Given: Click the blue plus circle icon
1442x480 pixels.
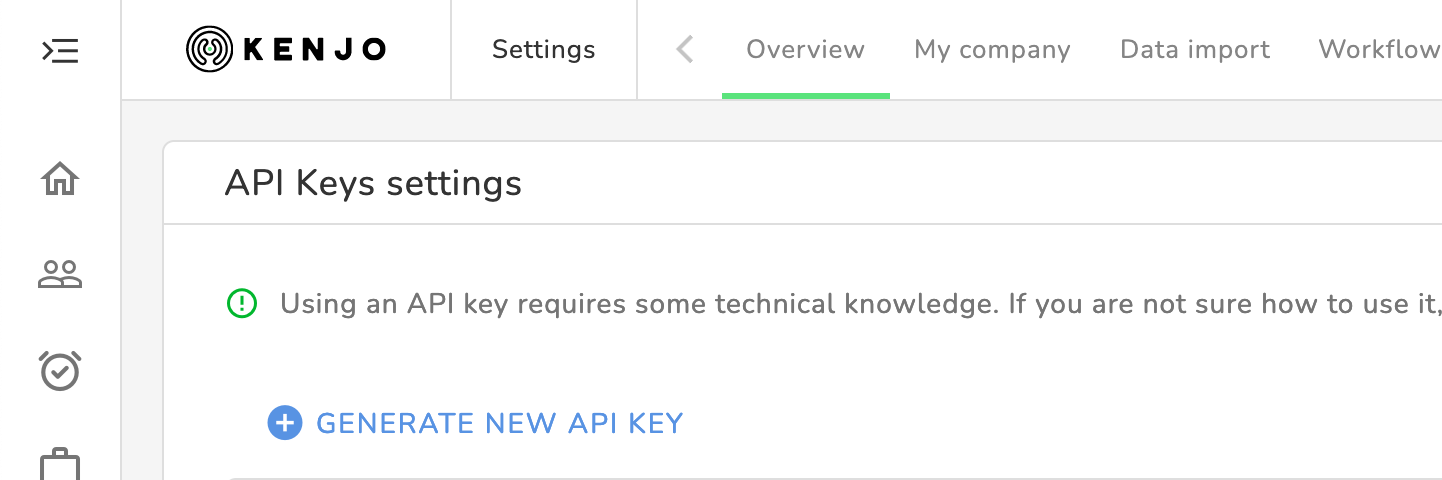Looking at the screenshot, I should click(x=284, y=423).
